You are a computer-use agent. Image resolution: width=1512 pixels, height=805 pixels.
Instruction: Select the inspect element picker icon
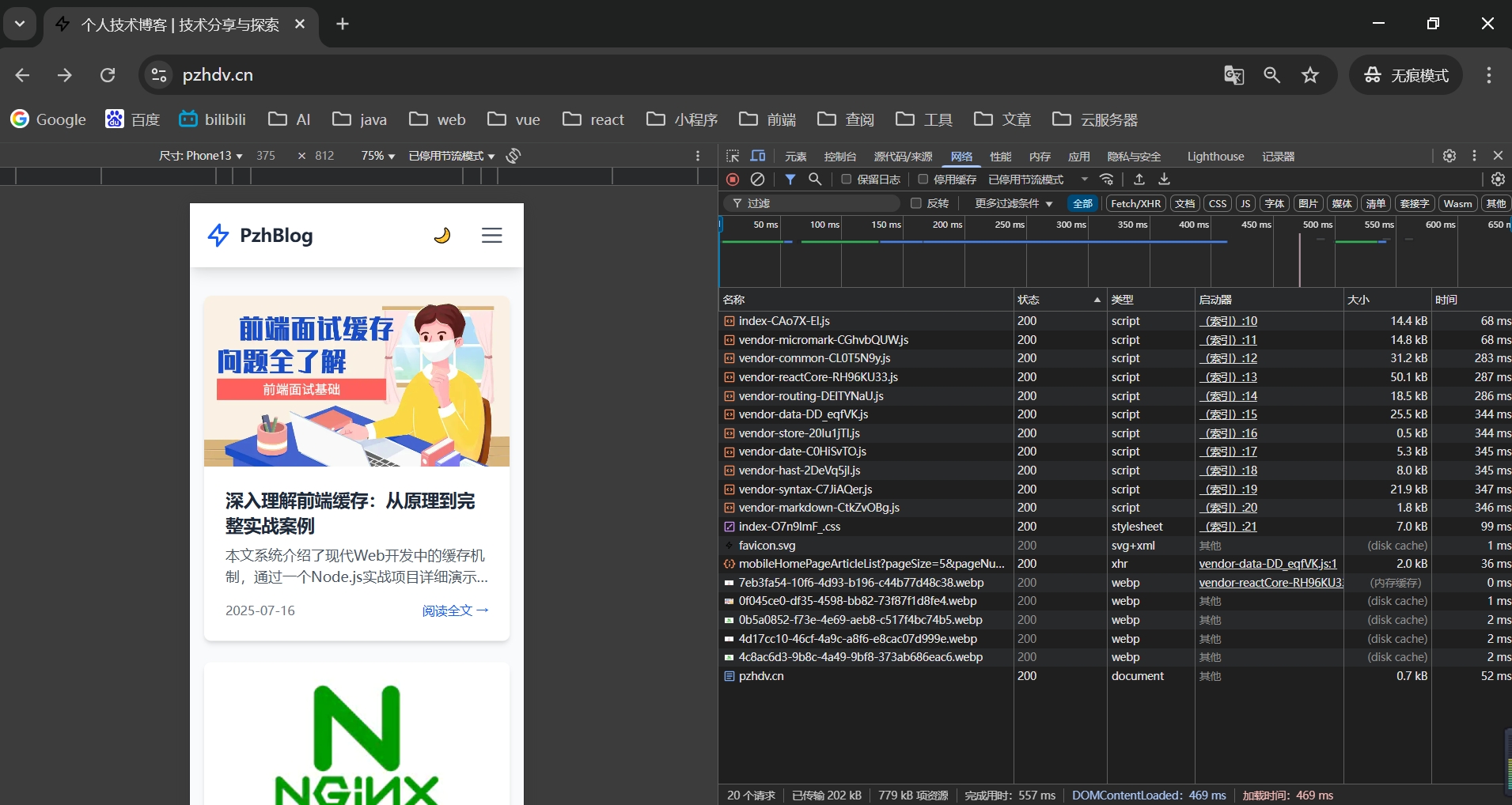point(733,156)
